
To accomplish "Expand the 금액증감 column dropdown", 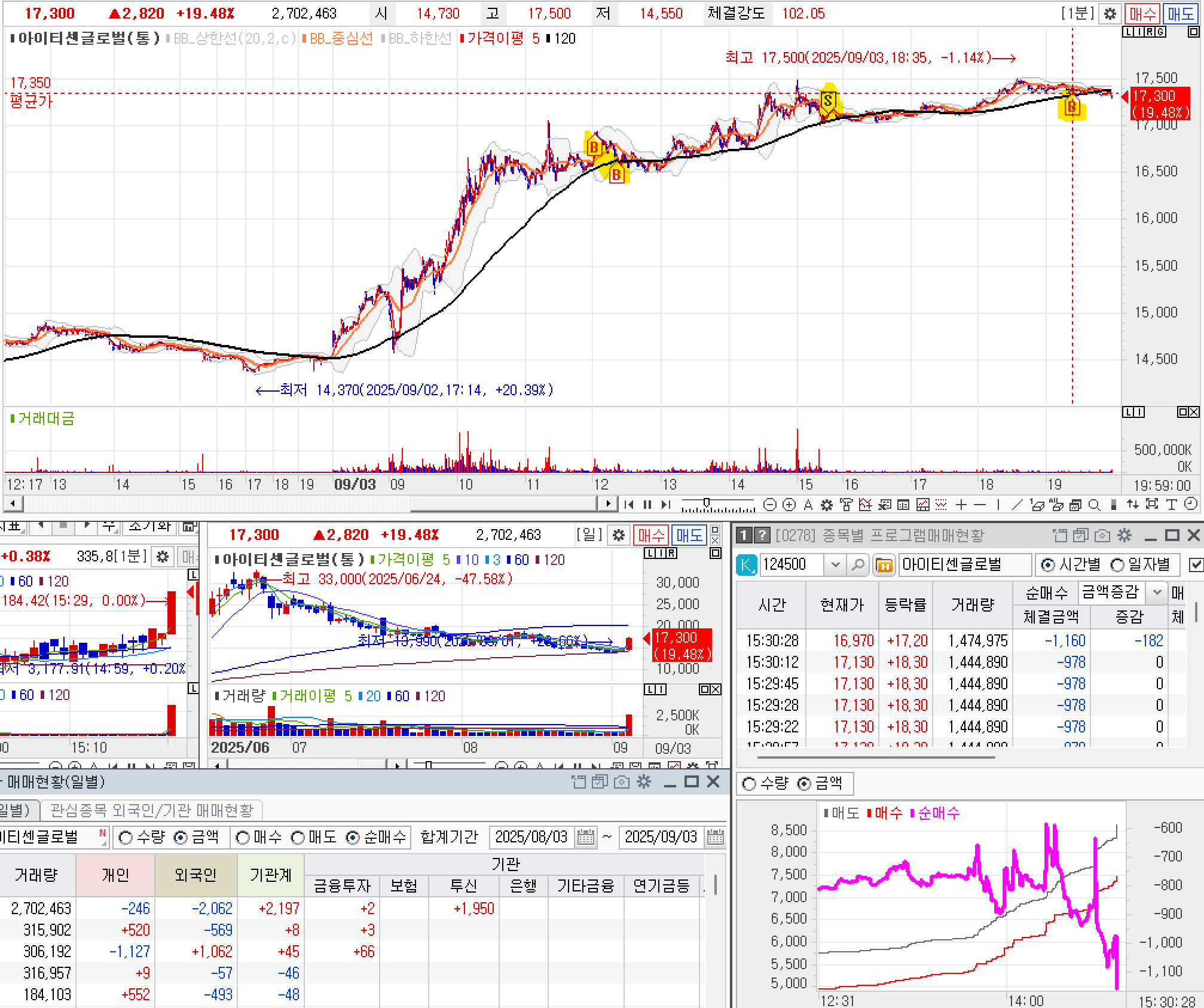I will 1157,592.
